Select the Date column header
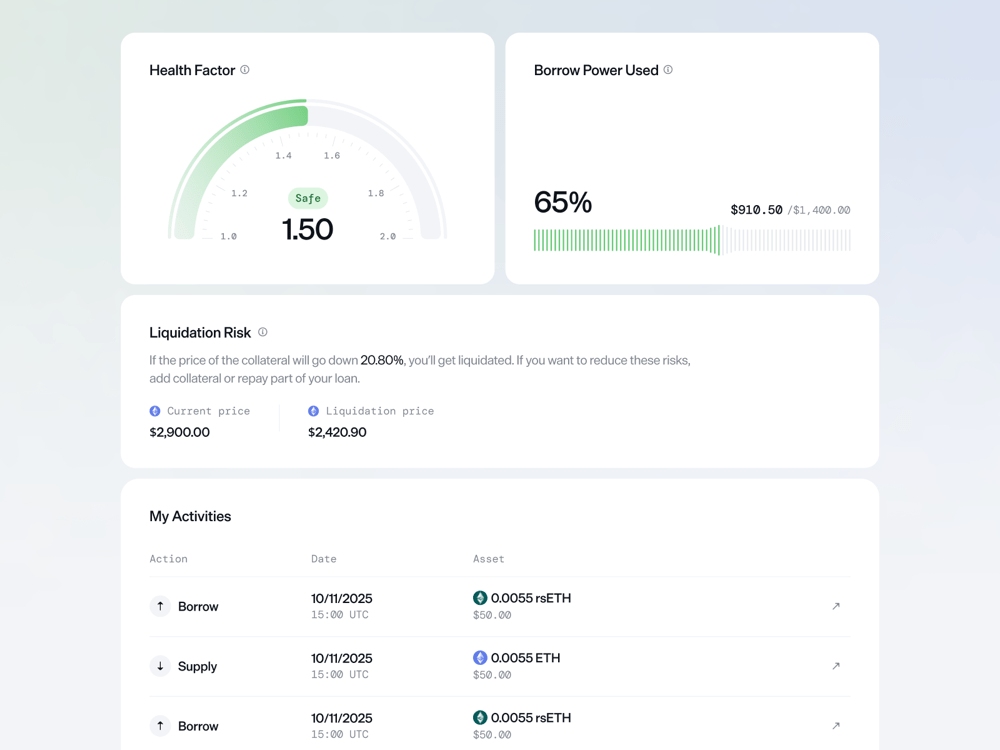Screen dimensions: 1000x750 [324, 559]
